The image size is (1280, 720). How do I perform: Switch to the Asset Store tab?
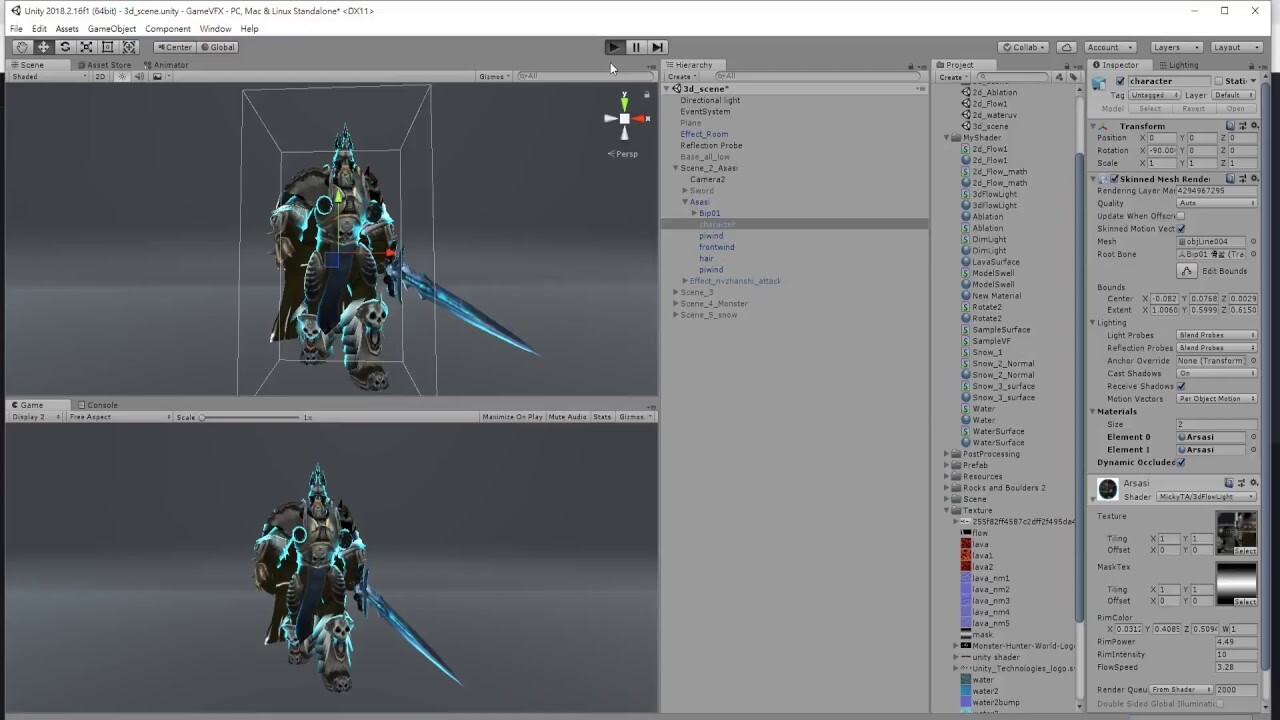[105, 65]
